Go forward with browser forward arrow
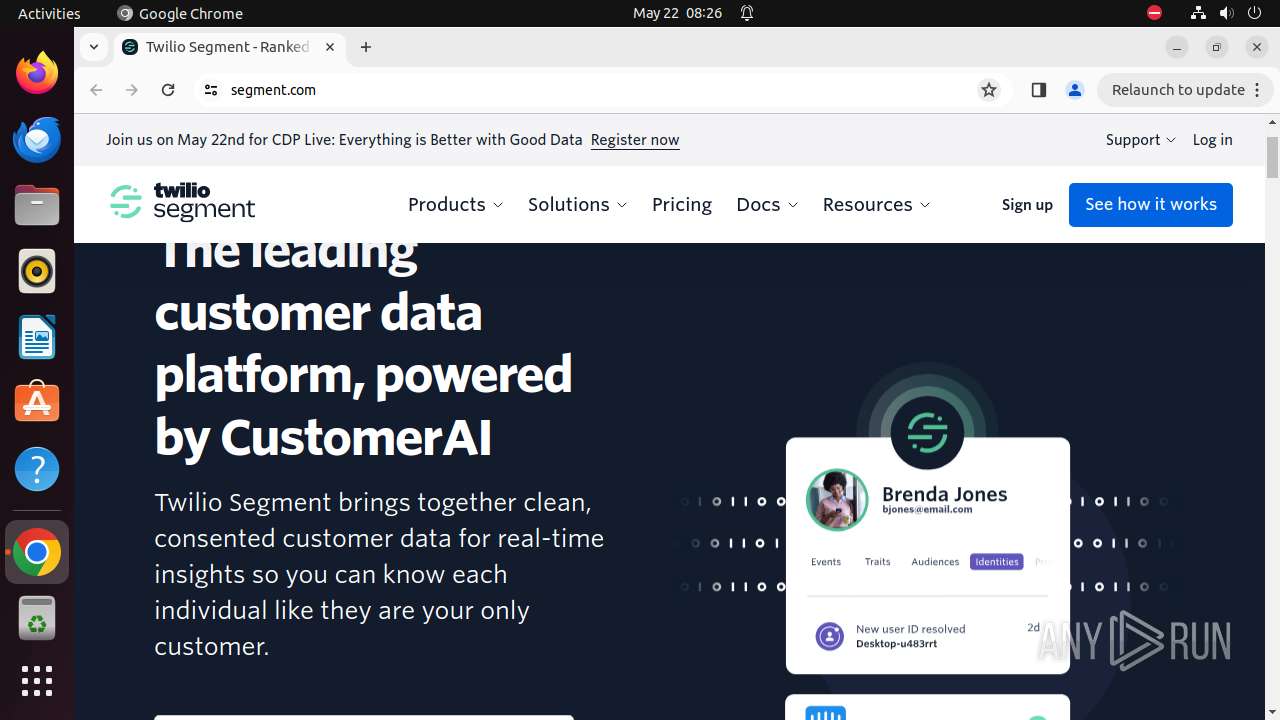 [x=132, y=90]
